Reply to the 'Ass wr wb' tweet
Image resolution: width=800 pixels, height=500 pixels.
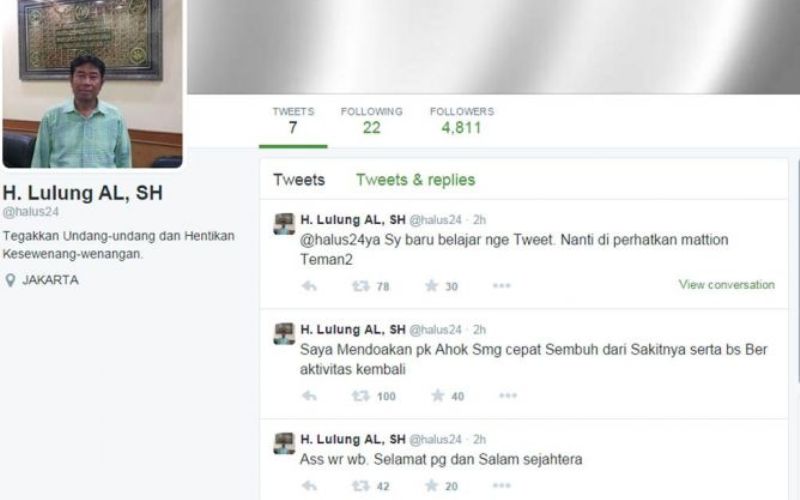coord(309,486)
